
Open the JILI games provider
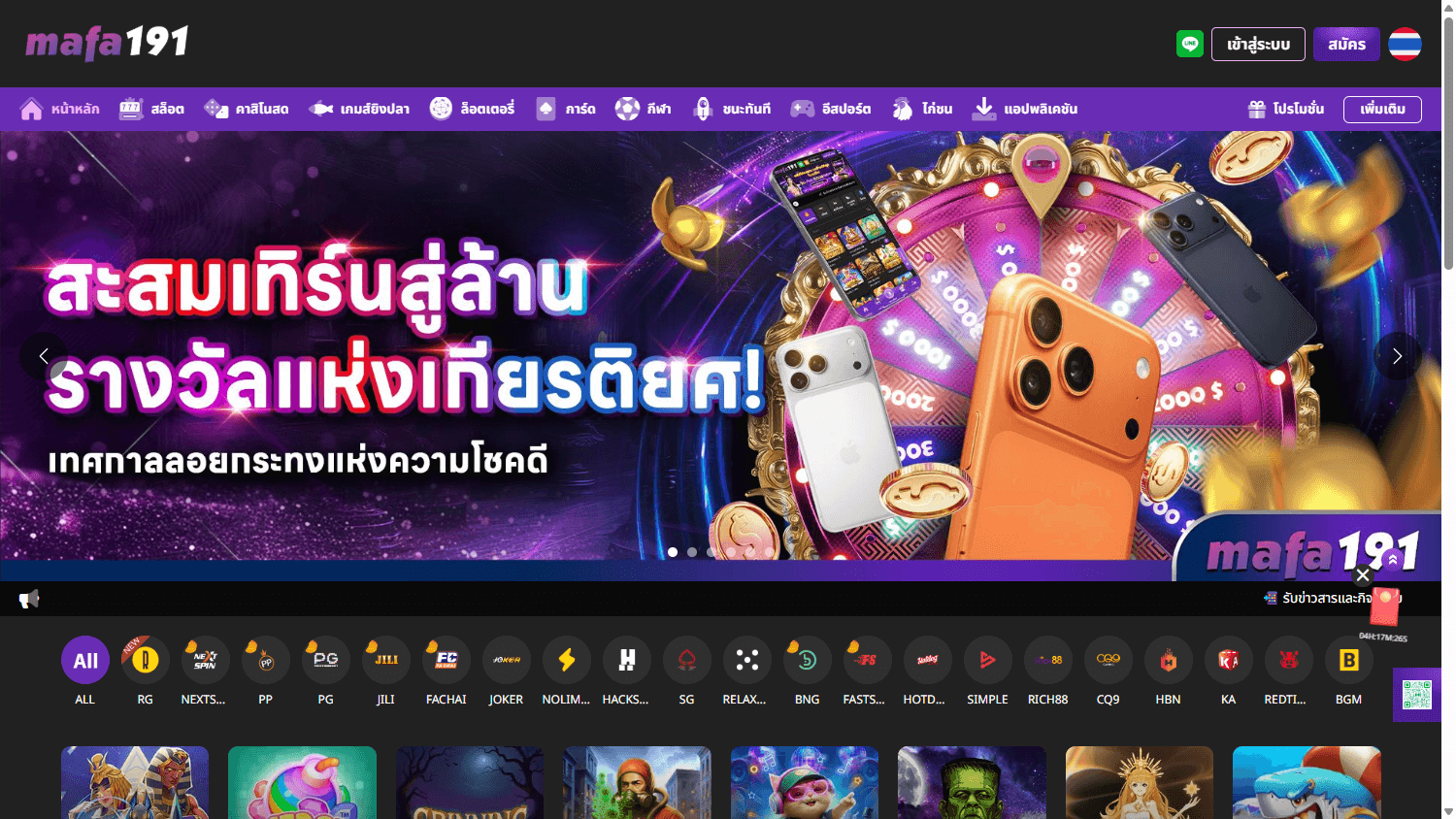coord(385,660)
